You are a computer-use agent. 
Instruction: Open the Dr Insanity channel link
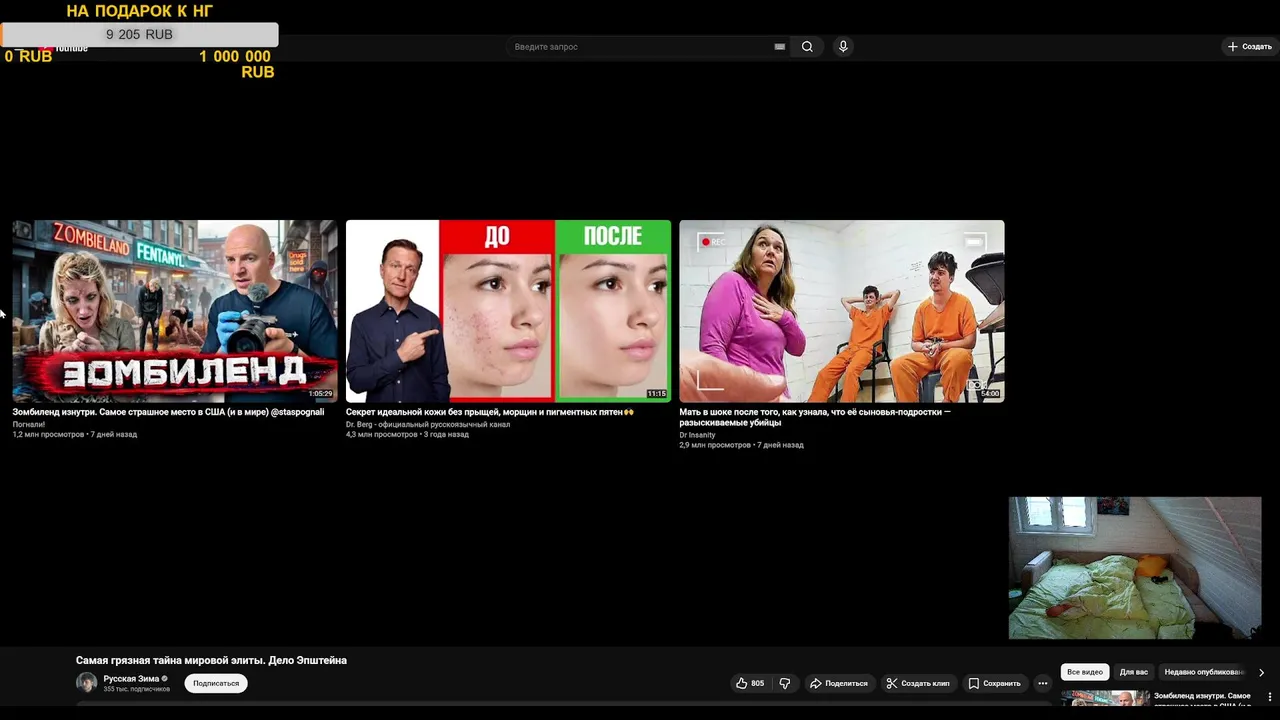[x=698, y=435]
